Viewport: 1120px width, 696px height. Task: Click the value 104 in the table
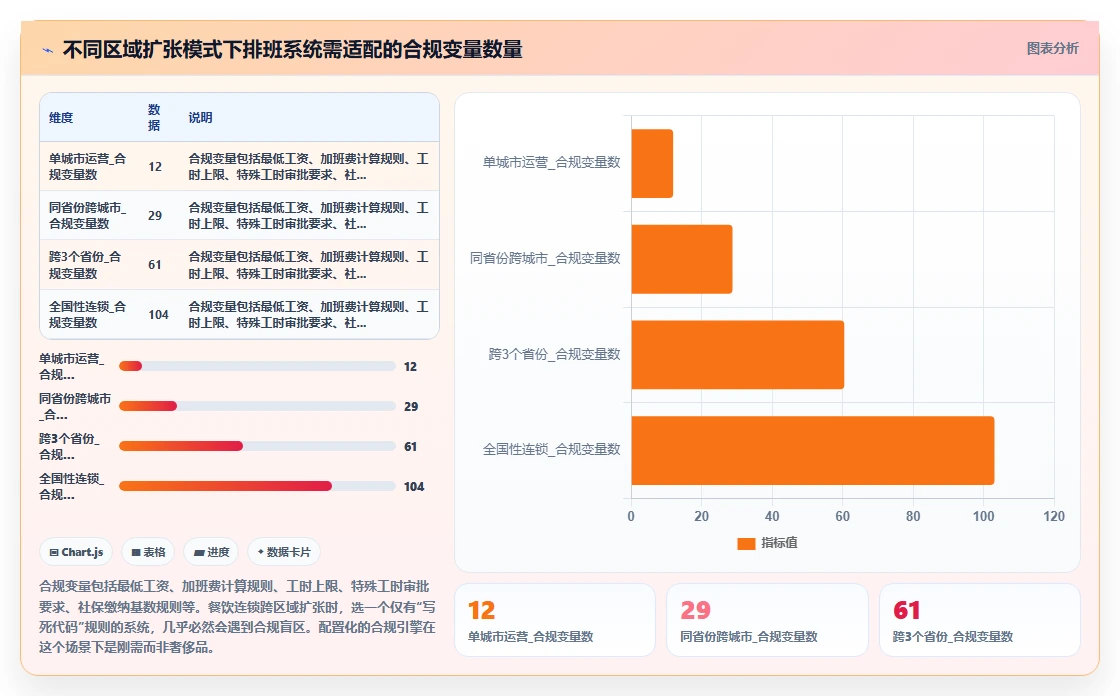159,314
